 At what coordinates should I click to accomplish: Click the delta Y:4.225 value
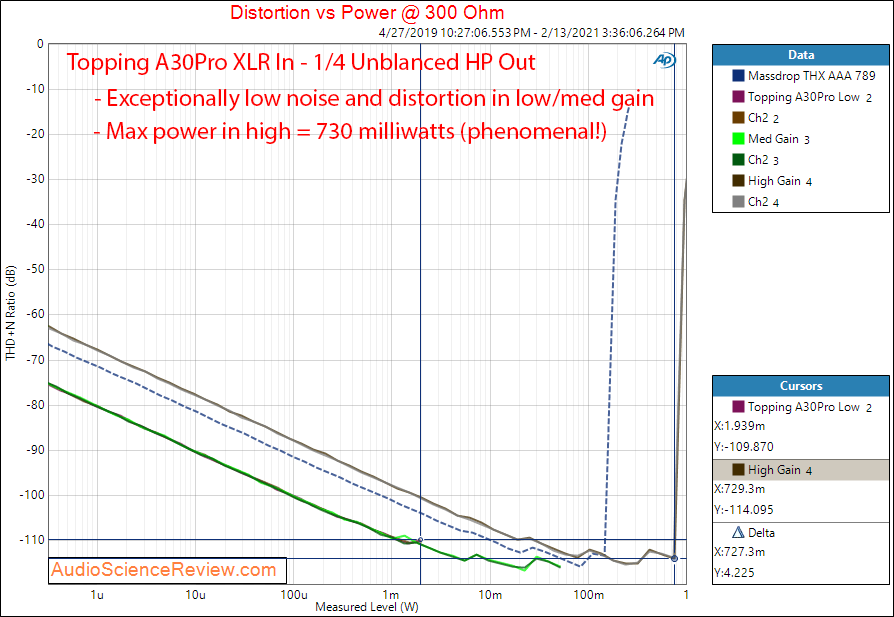734,573
